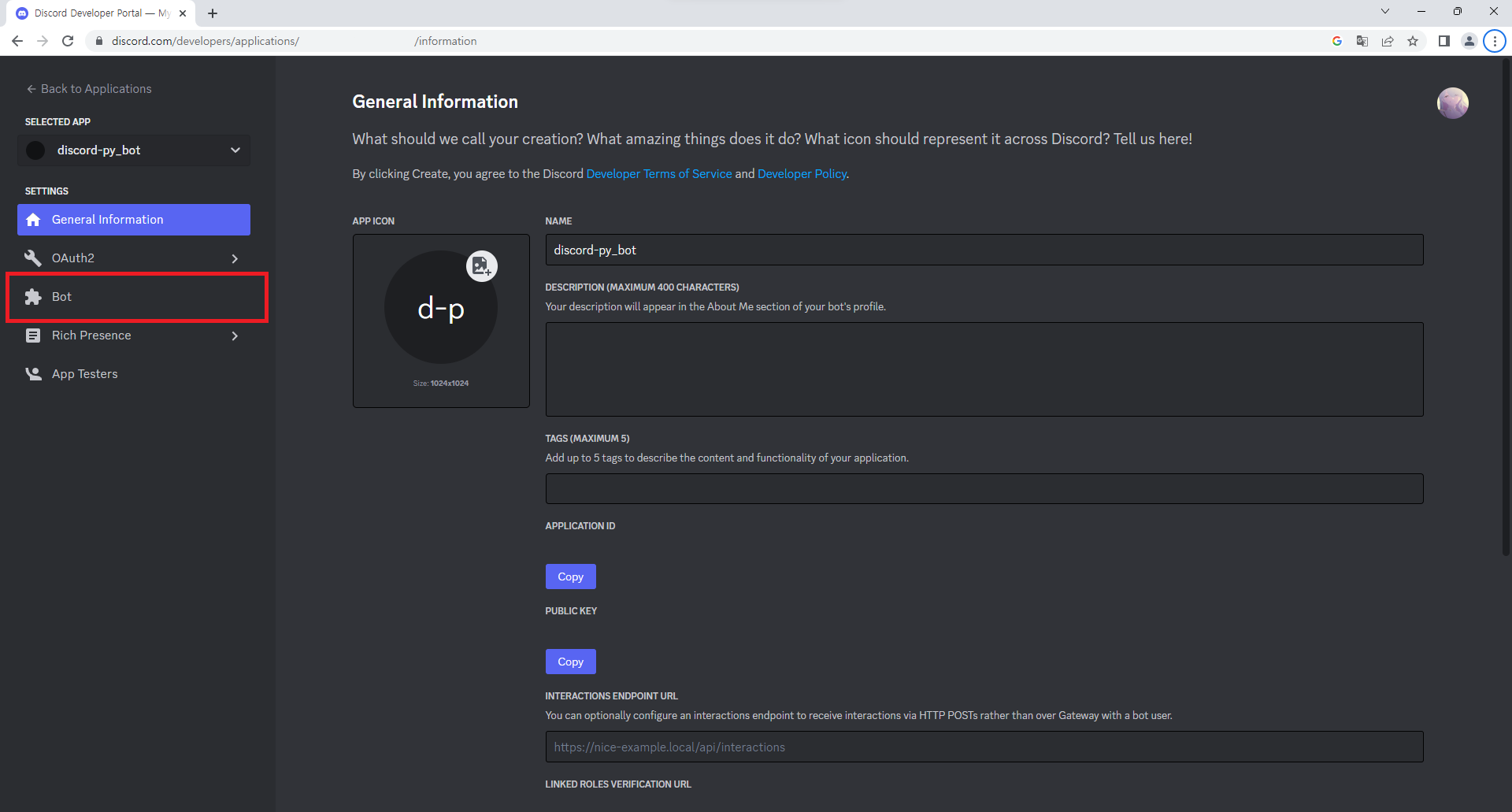
Task: Reload the page
Action: tap(68, 41)
